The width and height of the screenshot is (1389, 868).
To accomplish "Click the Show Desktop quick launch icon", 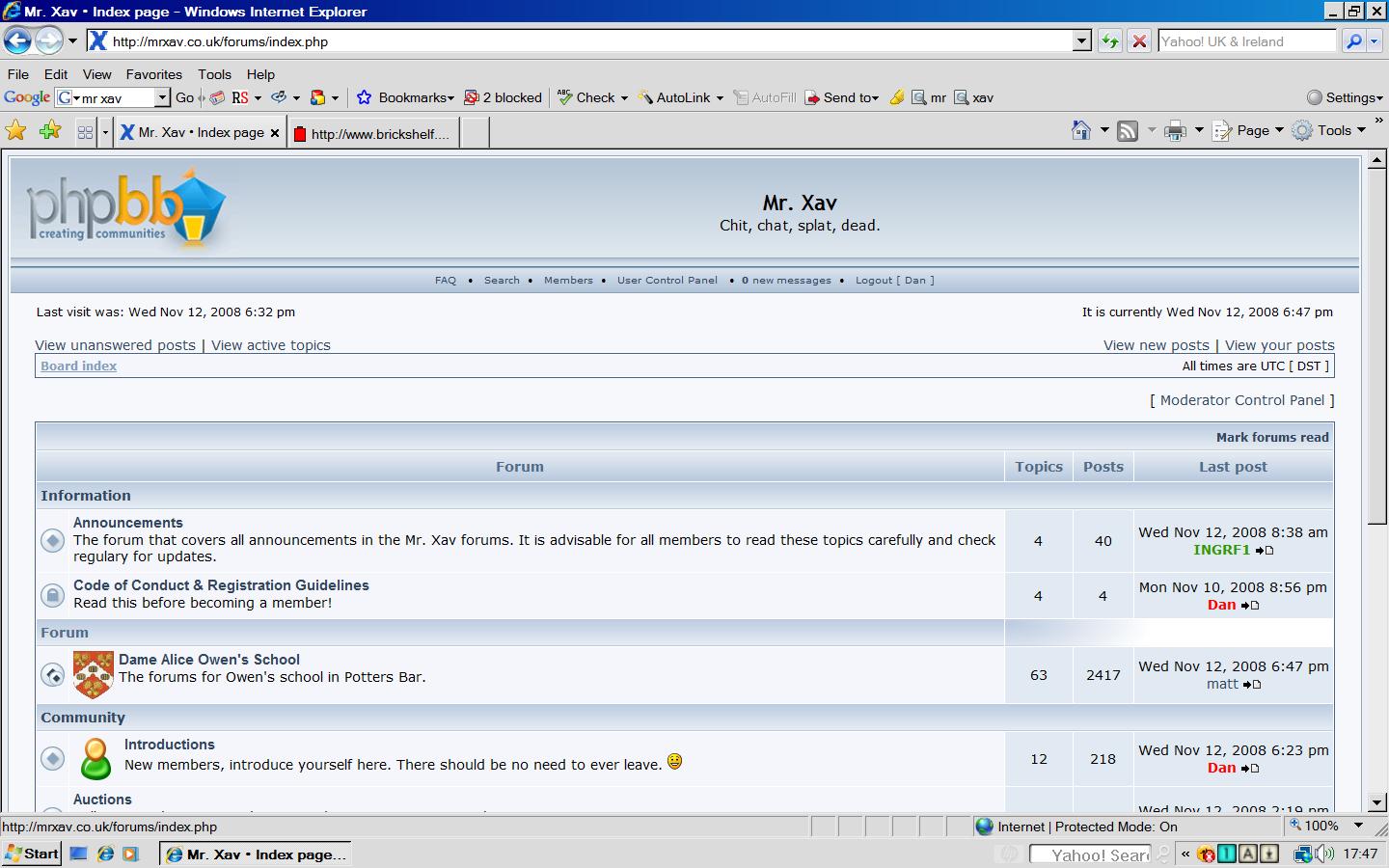I will click(x=79, y=854).
